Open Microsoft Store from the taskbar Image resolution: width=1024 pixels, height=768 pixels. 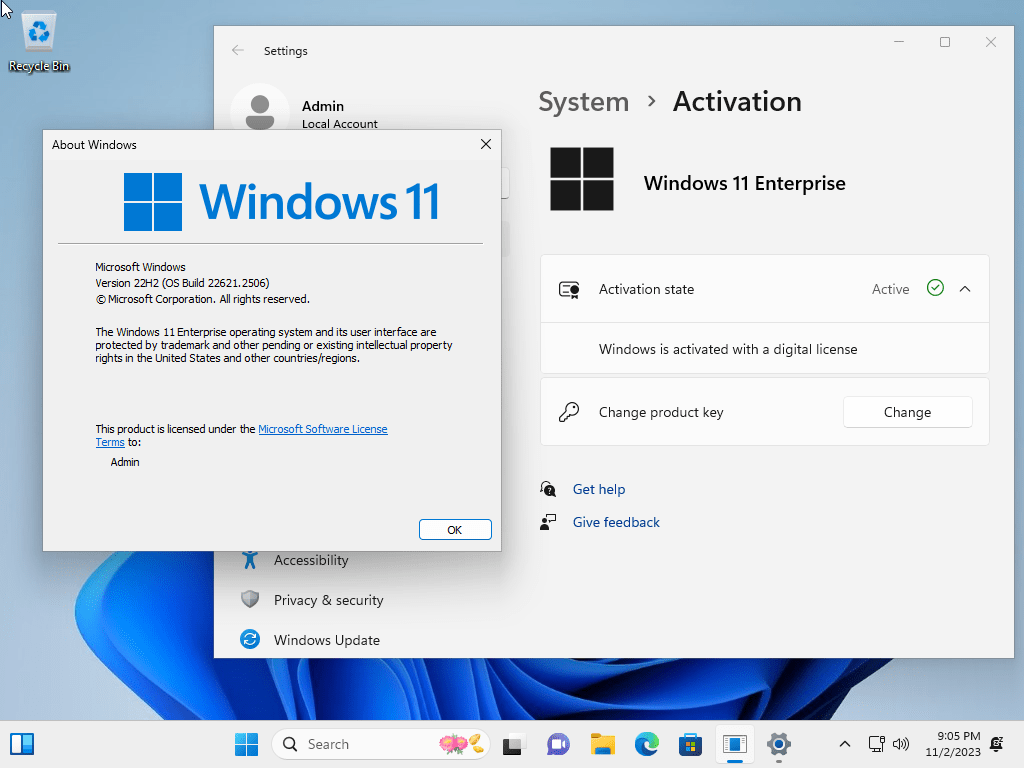coord(690,744)
